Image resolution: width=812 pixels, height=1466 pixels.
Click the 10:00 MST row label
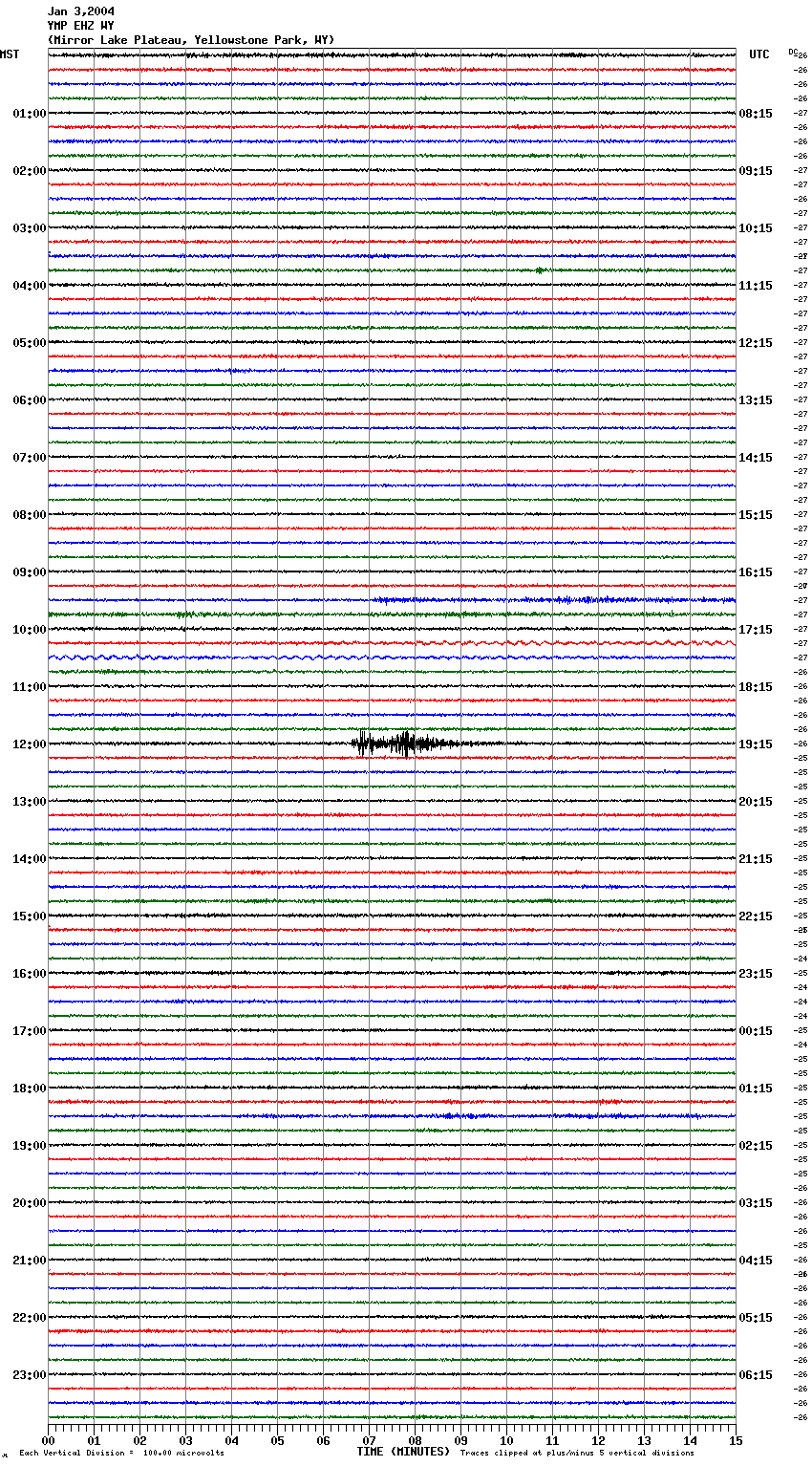point(29,630)
